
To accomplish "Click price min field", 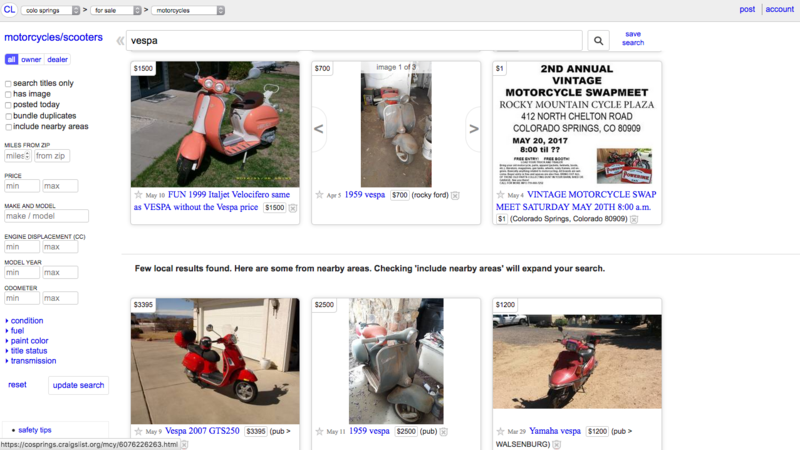I will [22, 186].
